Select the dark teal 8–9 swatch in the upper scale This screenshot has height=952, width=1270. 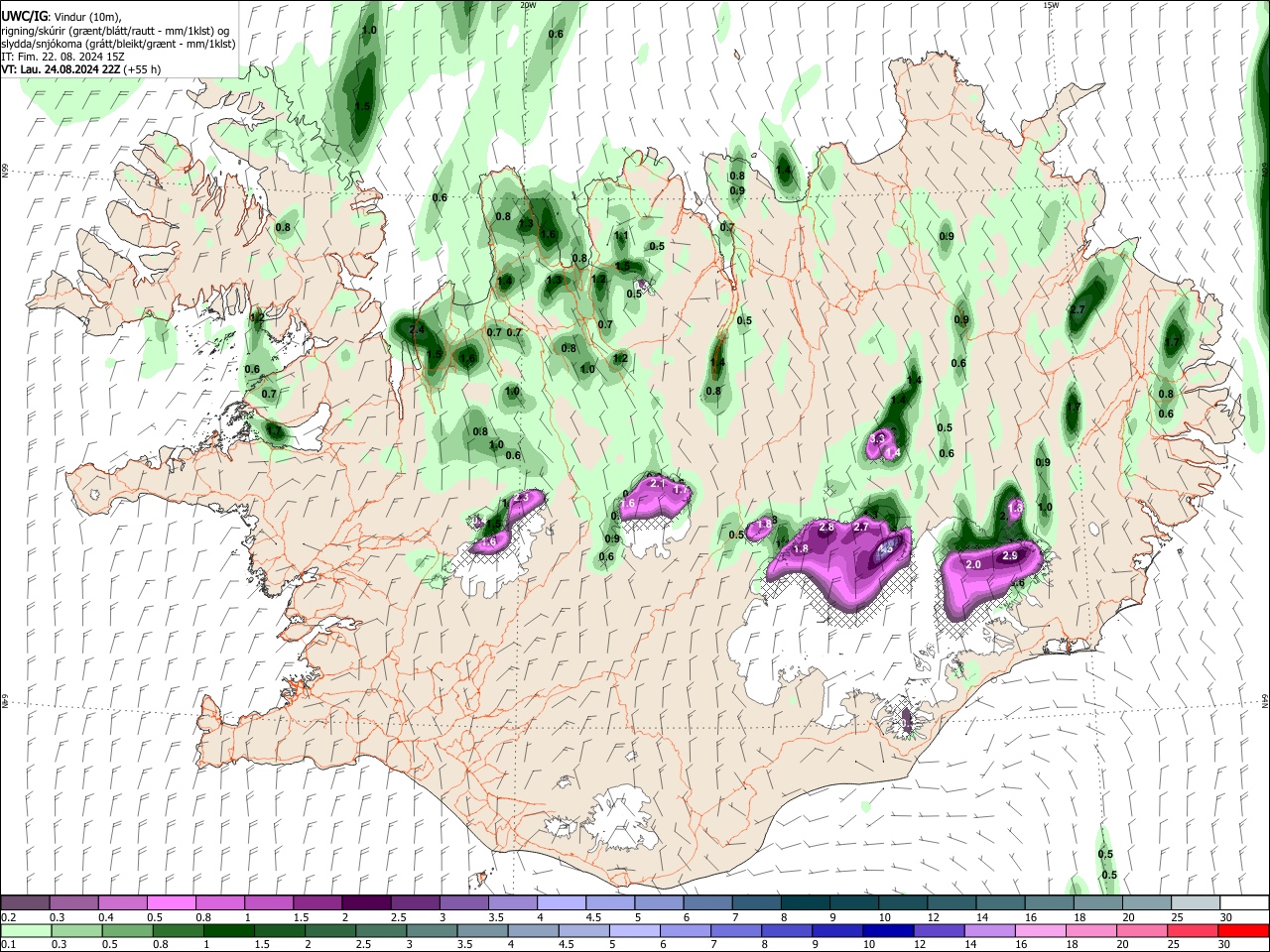click(x=805, y=903)
